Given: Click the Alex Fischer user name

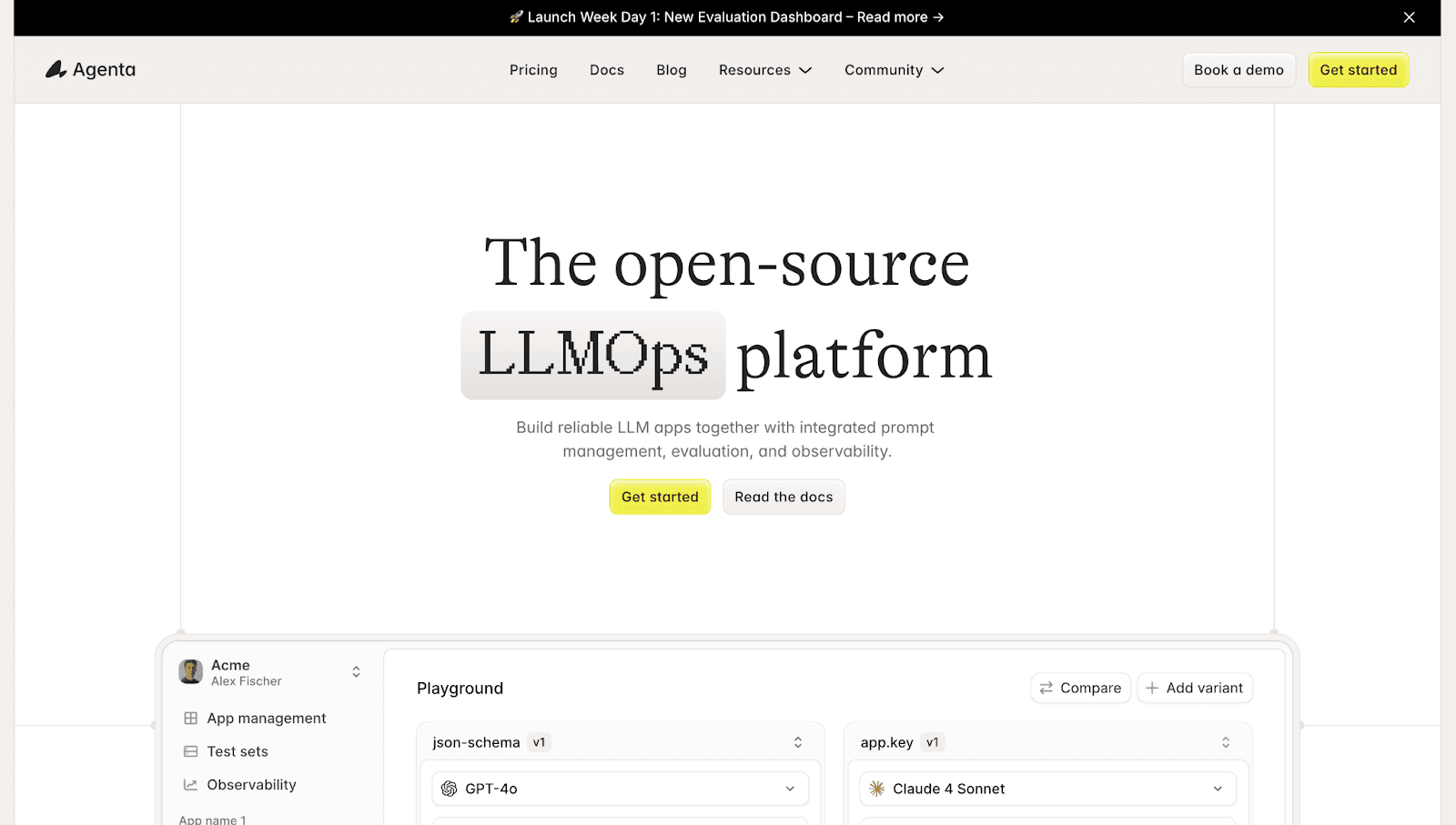Looking at the screenshot, I should (x=247, y=681).
